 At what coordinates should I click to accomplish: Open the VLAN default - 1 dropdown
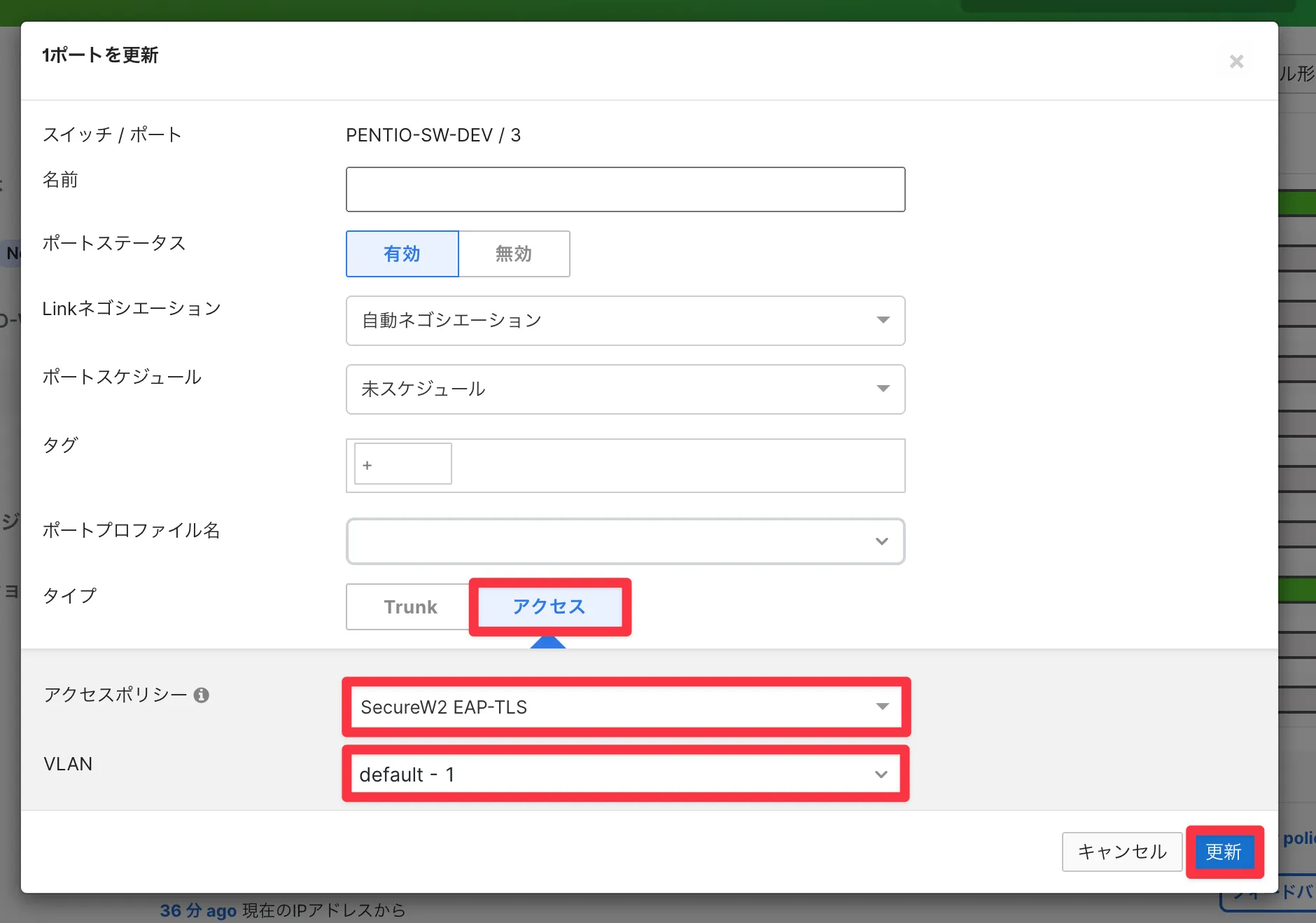point(625,774)
